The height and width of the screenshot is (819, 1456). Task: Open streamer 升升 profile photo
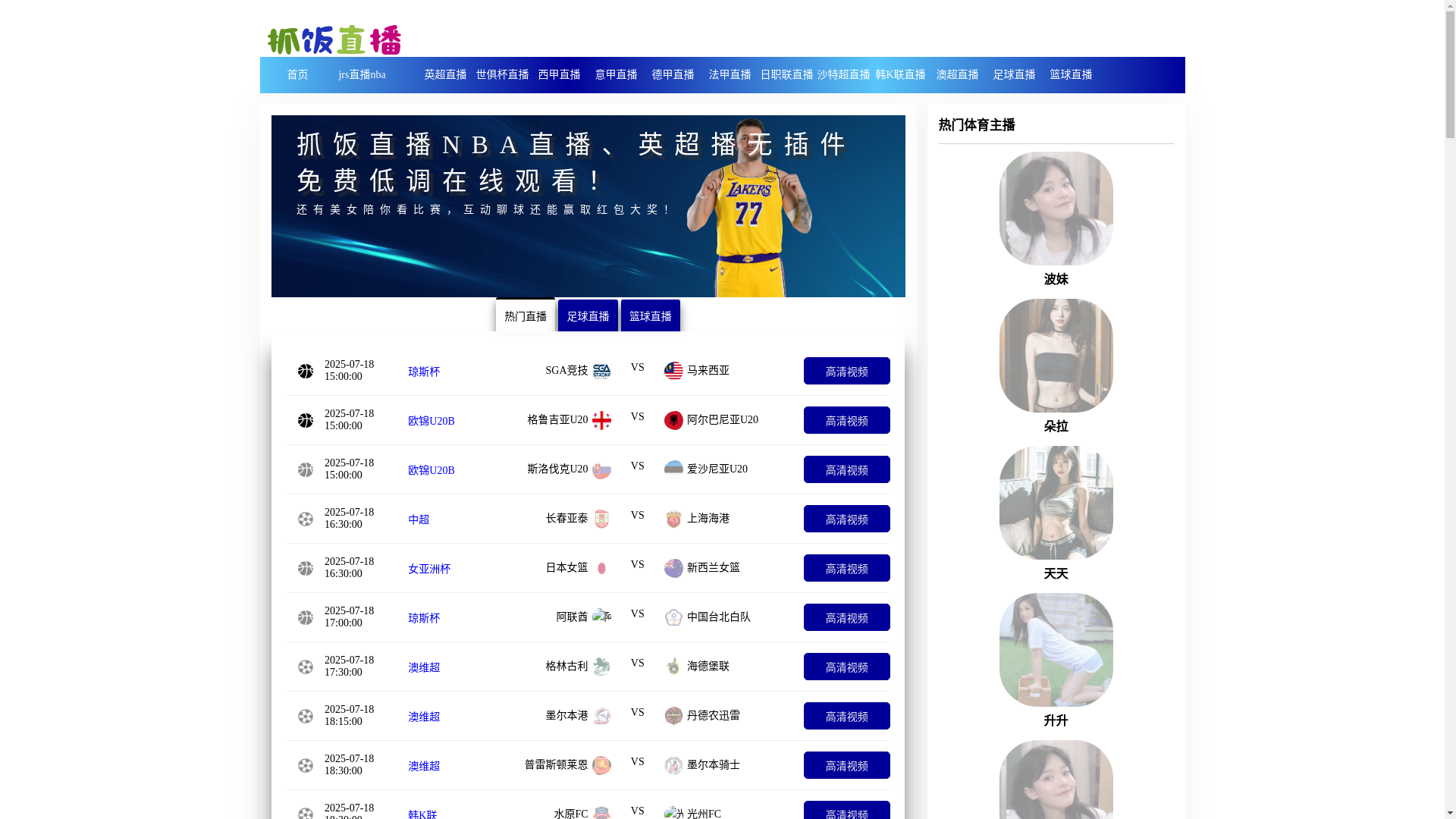point(1056,650)
